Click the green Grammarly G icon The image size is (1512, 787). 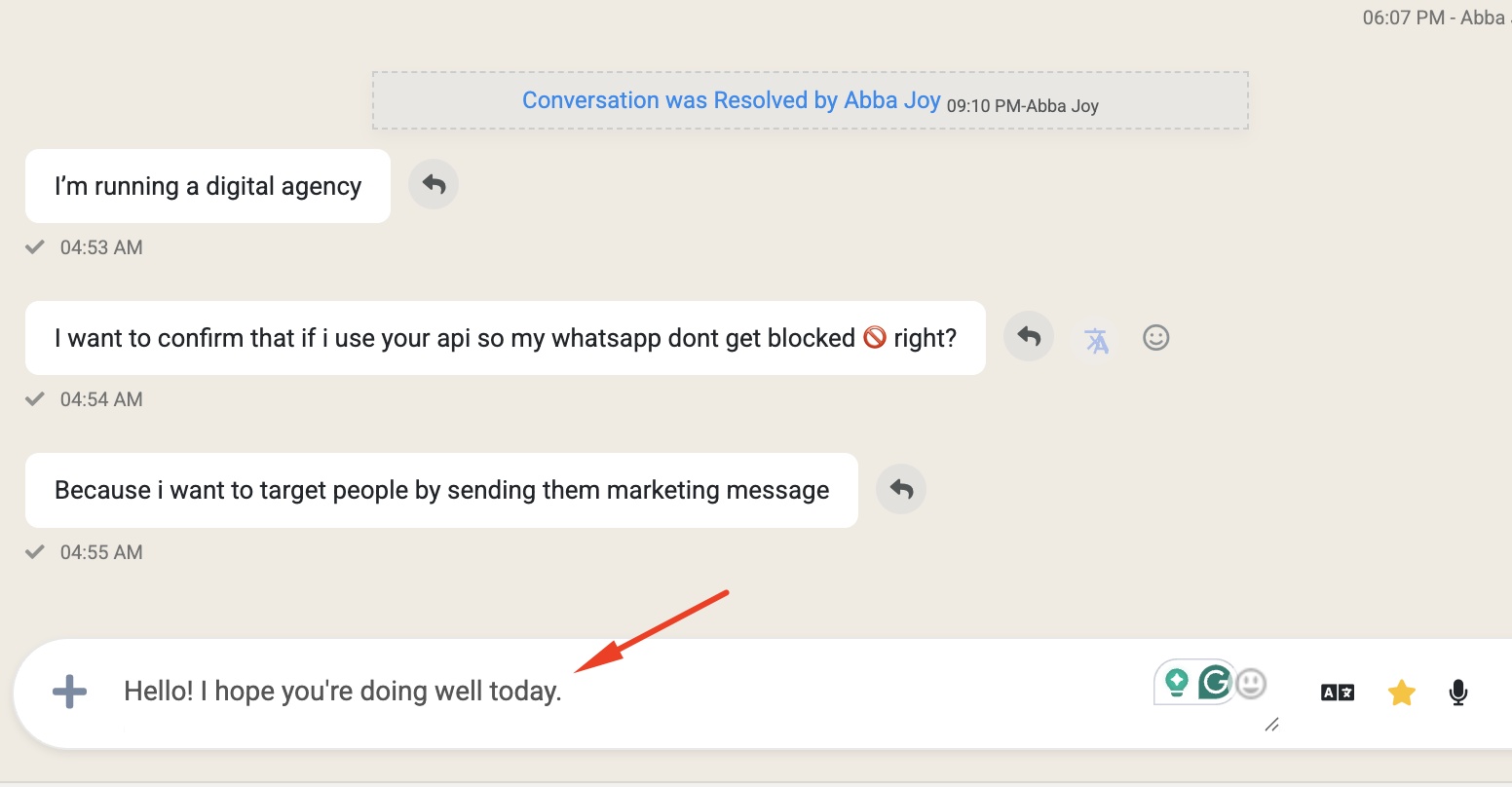1215,682
